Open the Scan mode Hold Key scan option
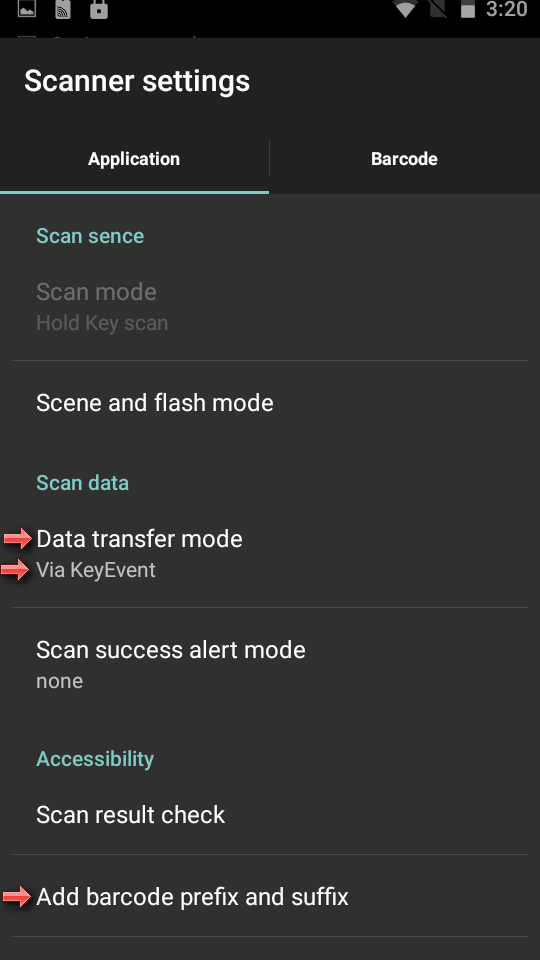Viewport: 540px width, 960px height. [270, 307]
